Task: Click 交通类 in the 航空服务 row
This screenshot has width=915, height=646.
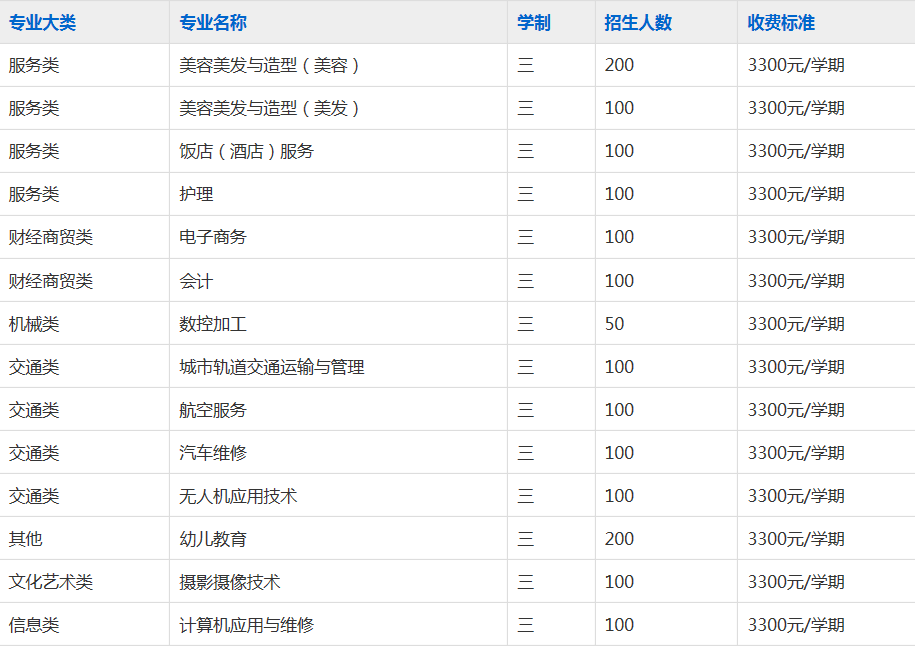Action: click(34, 410)
